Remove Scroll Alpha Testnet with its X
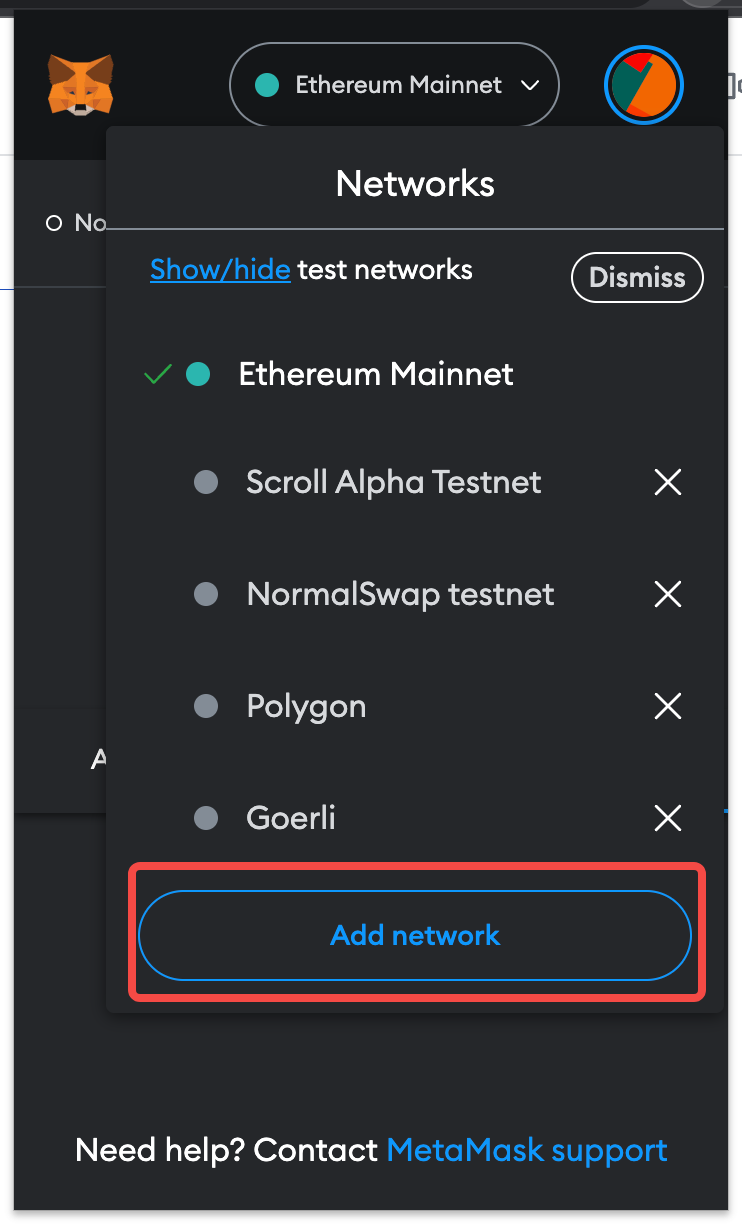 (x=667, y=483)
